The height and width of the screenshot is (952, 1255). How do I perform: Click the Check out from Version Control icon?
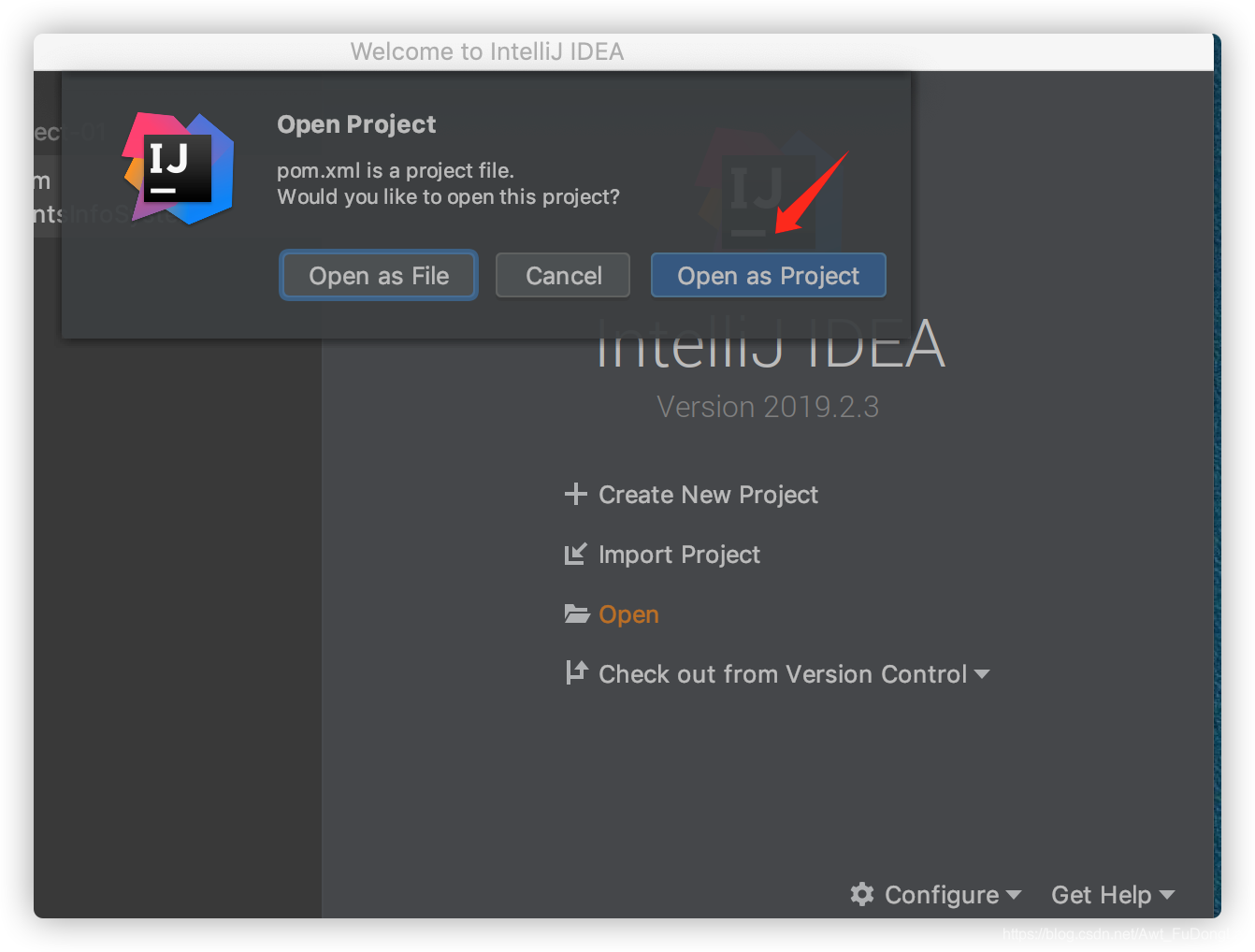tap(576, 672)
